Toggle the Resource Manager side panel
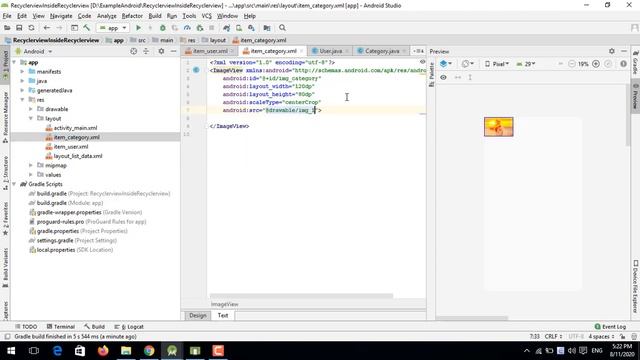 coord(5,118)
